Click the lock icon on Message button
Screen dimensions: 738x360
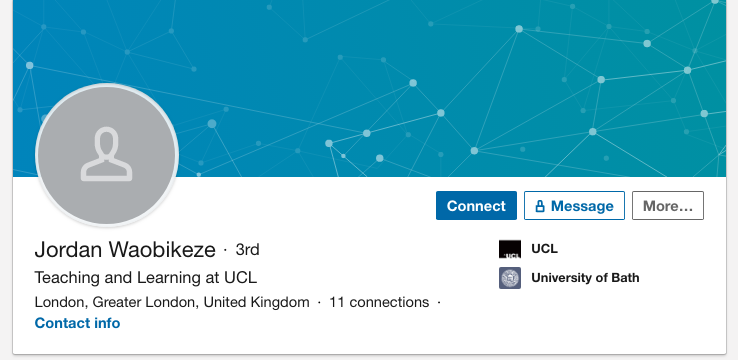click(540, 206)
